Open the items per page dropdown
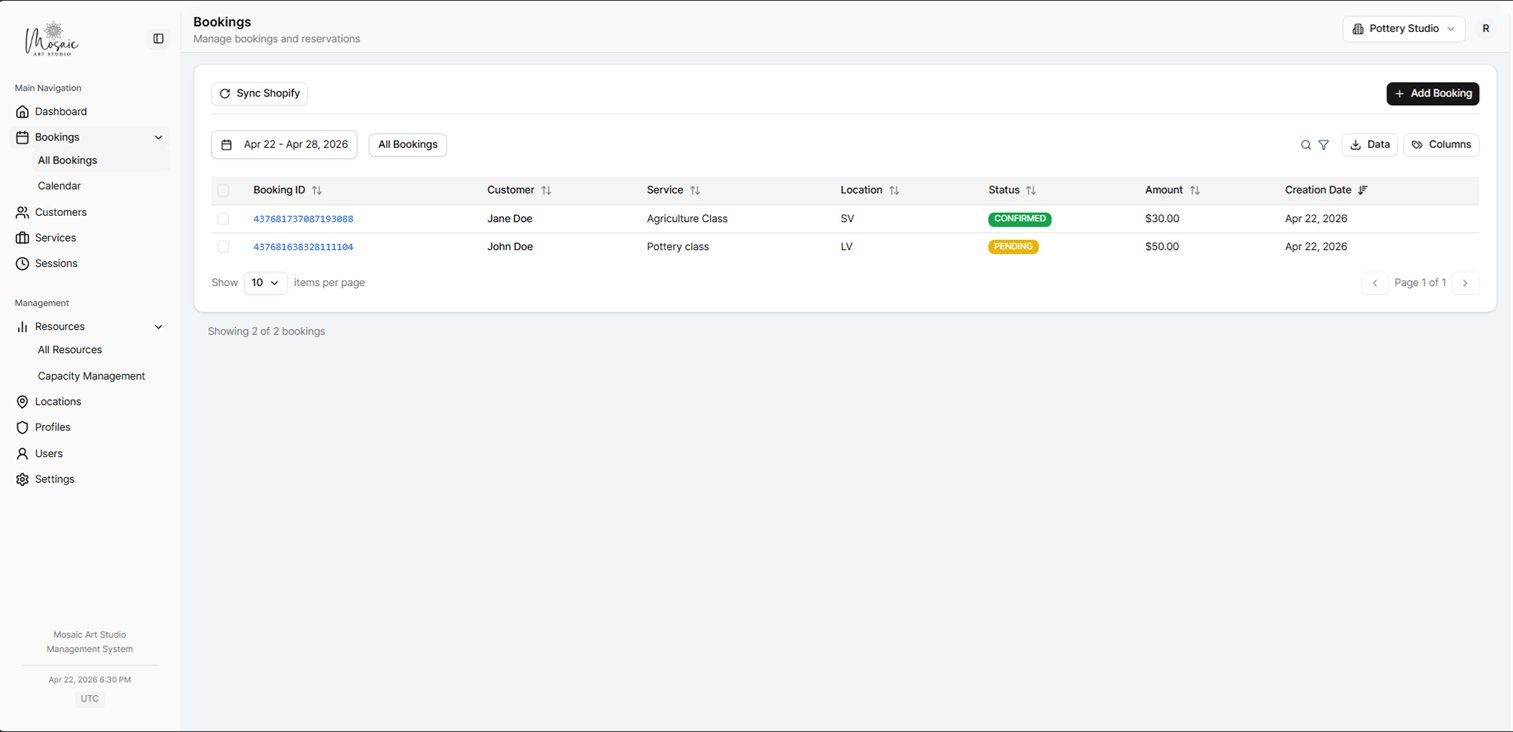Image resolution: width=1513 pixels, height=732 pixels. coord(265,283)
